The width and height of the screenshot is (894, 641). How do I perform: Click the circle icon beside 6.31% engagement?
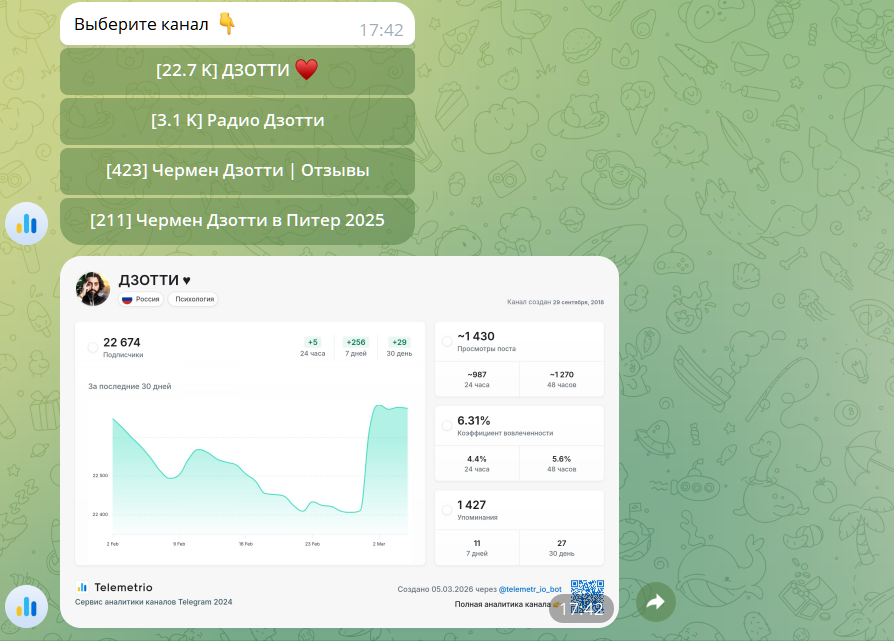coord(447,425)
